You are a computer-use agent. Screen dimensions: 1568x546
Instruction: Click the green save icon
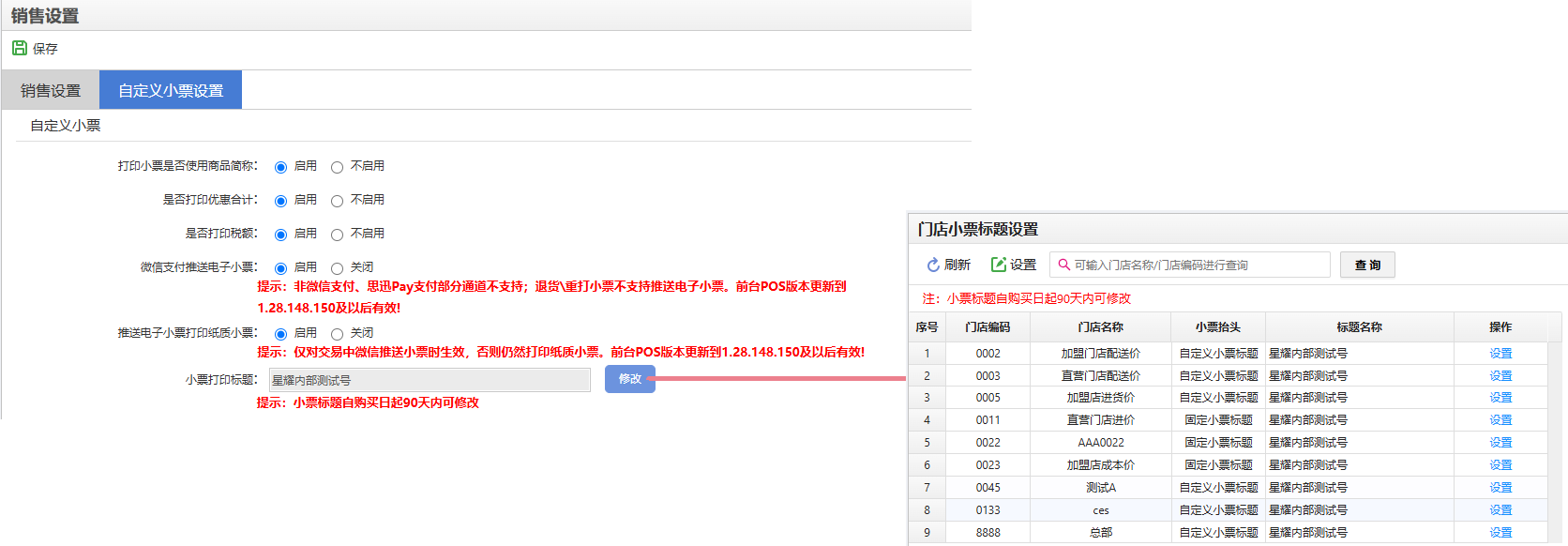pyautogui.click(x=20, y=48)
